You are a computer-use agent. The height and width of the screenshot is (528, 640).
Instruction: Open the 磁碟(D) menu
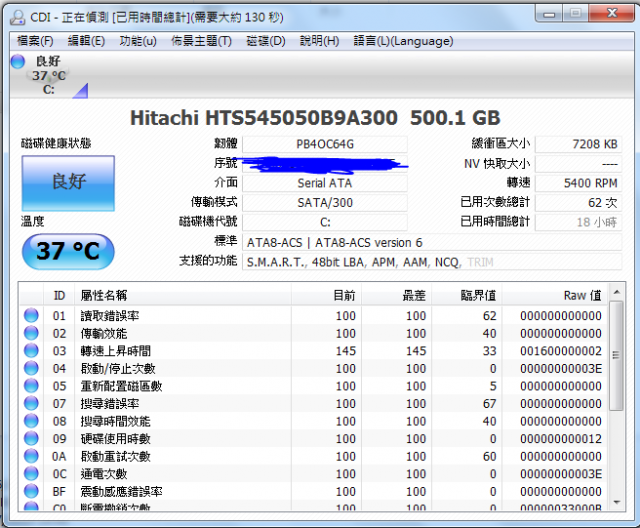(x=266, y=41)
